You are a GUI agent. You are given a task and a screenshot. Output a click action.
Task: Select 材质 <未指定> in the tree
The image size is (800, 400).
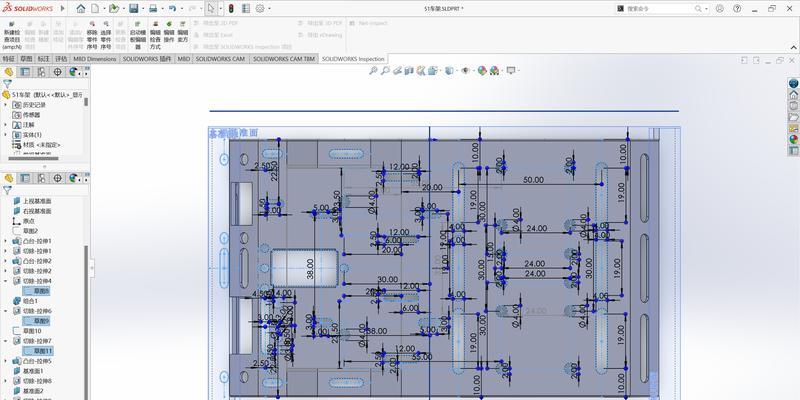[x=36, y=145]
